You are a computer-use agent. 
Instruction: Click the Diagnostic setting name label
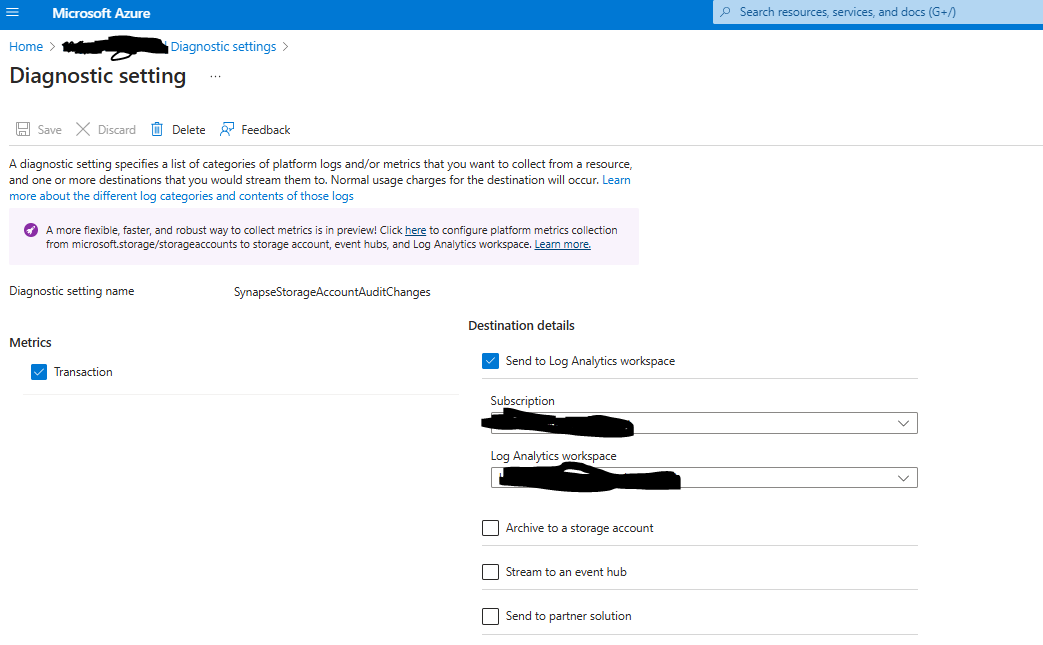click(72, 291)
